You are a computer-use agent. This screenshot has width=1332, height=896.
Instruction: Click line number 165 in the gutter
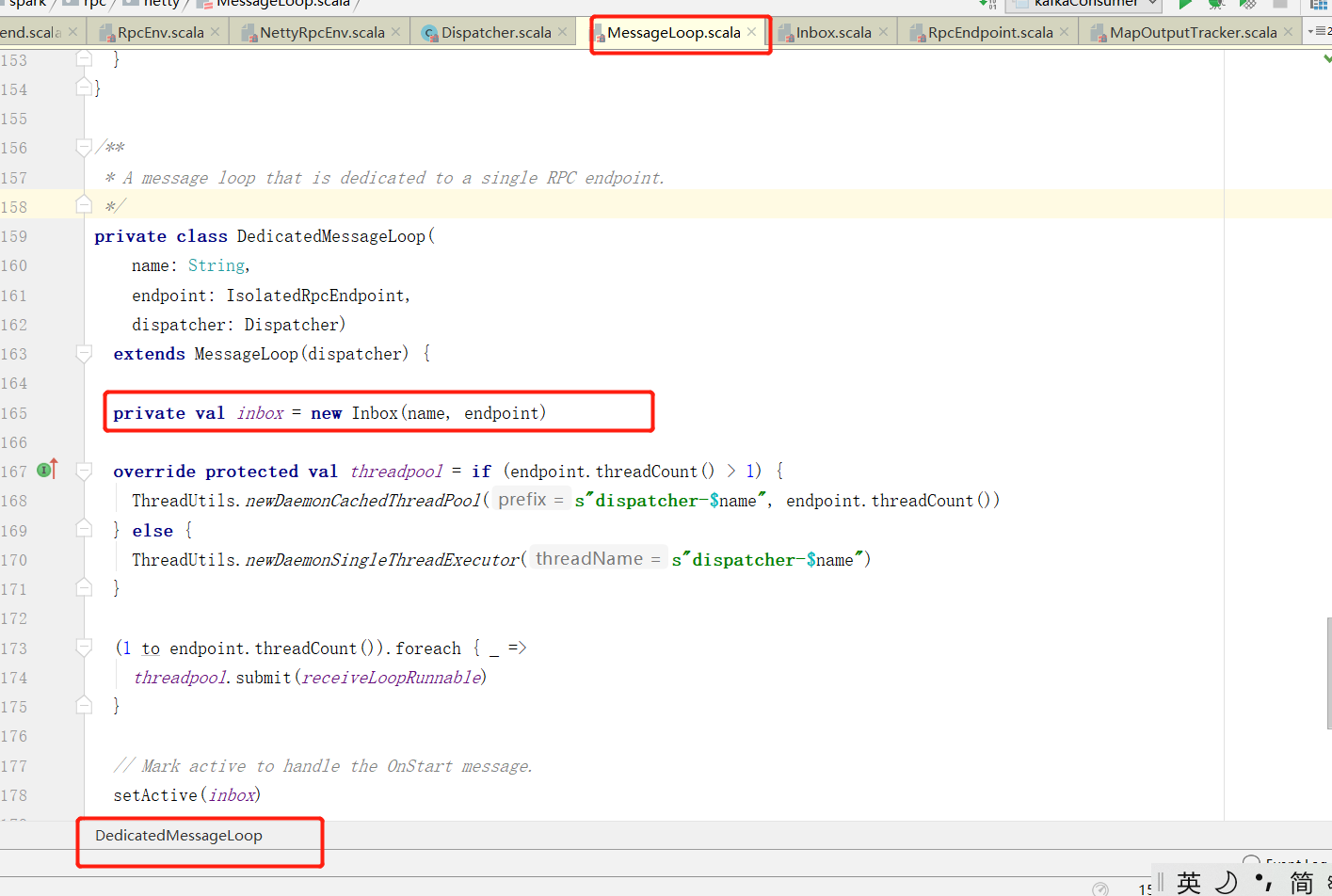pos(14,413)
